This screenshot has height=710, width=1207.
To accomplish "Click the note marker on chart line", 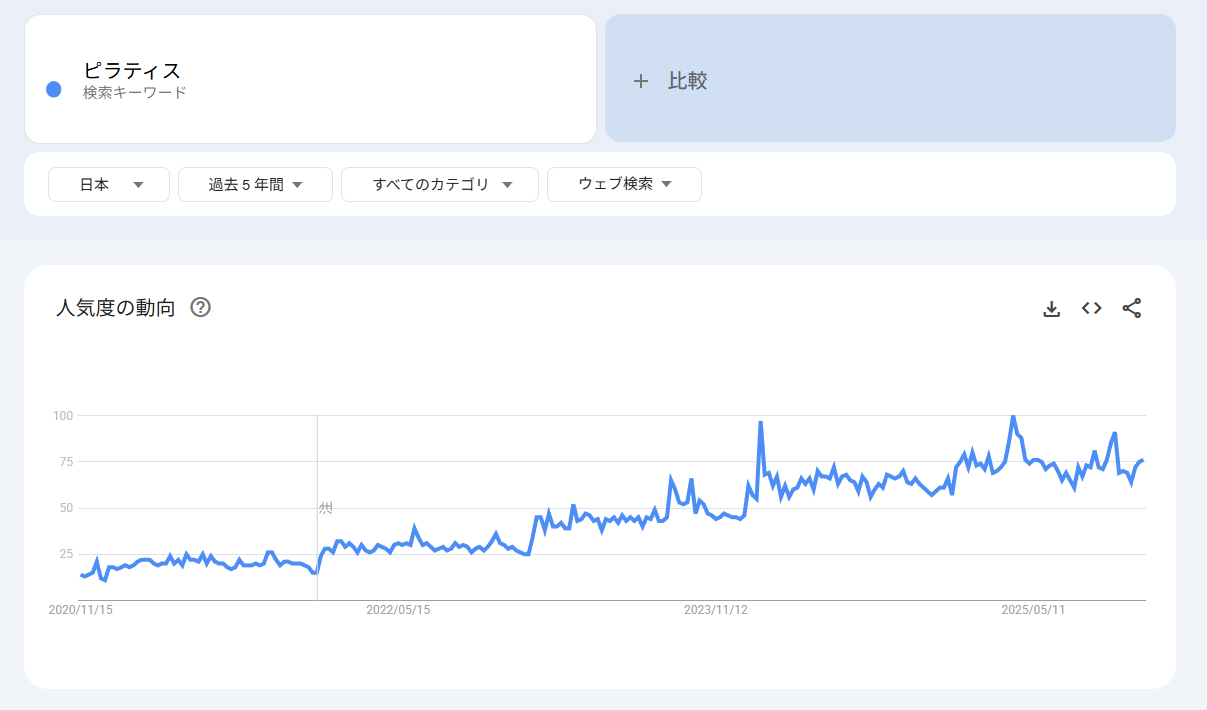I will [x=325, y=508].
